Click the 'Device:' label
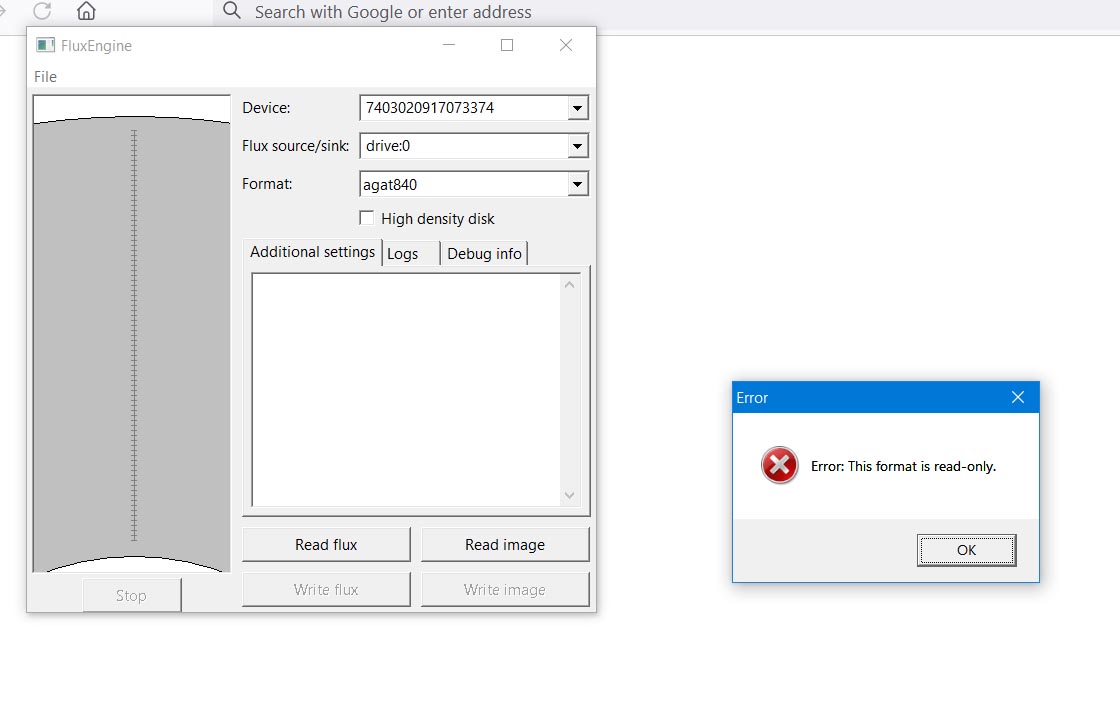 [266, 108]
